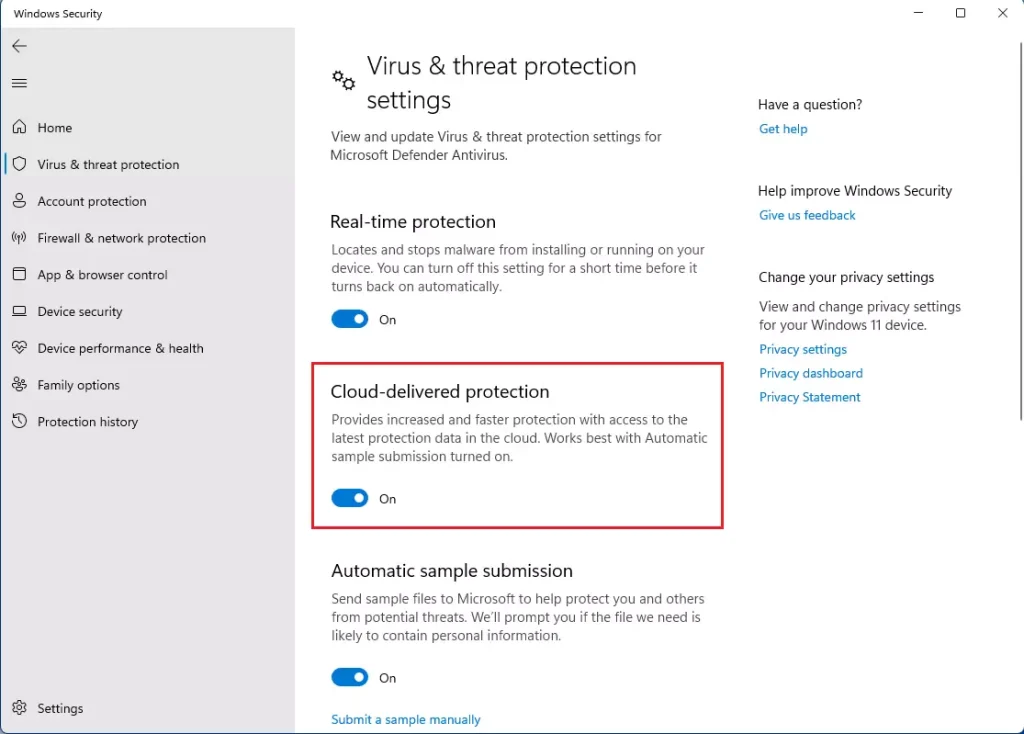Open Protection history

click(88, 421)
